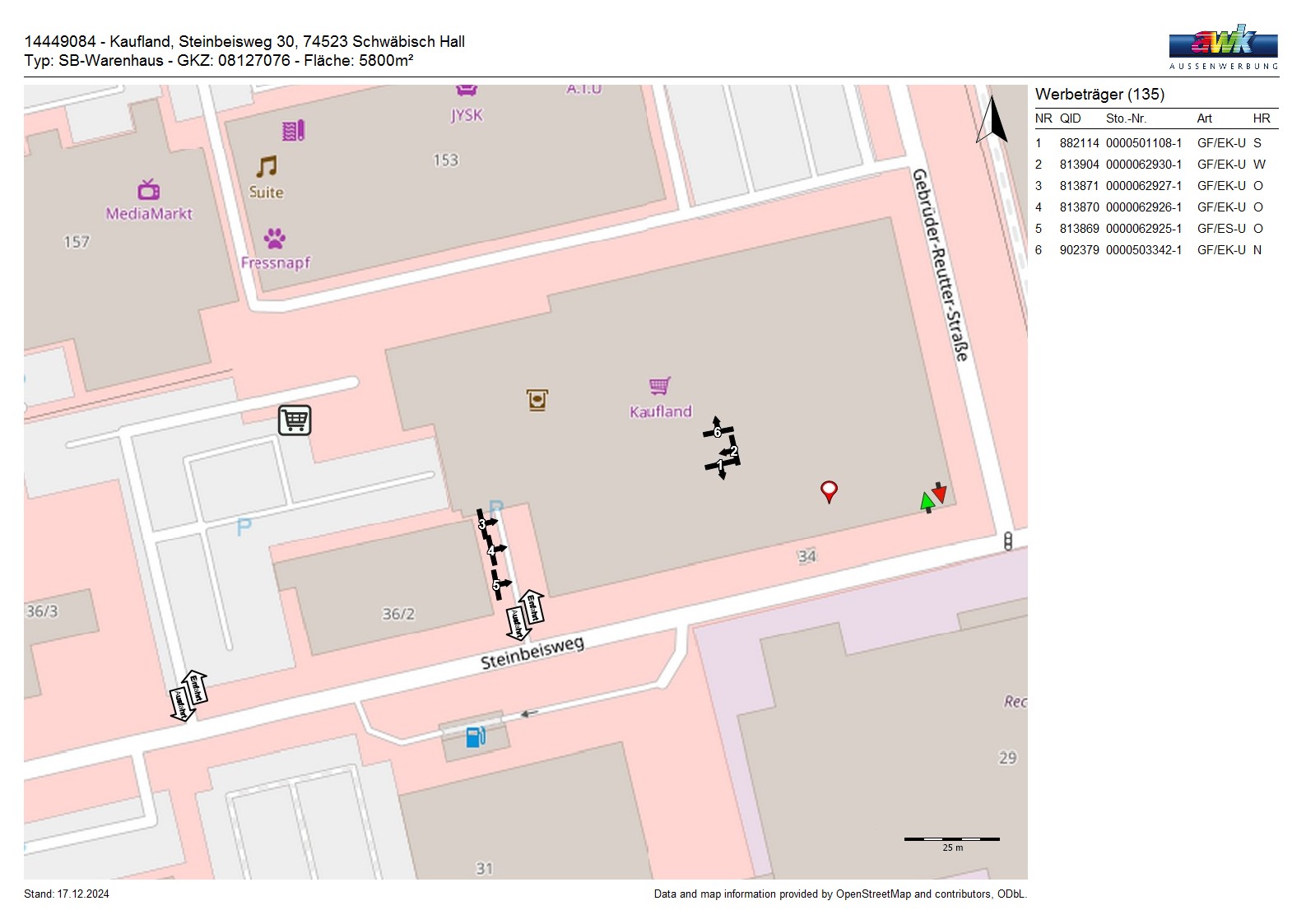The width and height of the screenshot is (1306, 924).
Task: Click the black shopping cart return icon
Action: [295, 420]
